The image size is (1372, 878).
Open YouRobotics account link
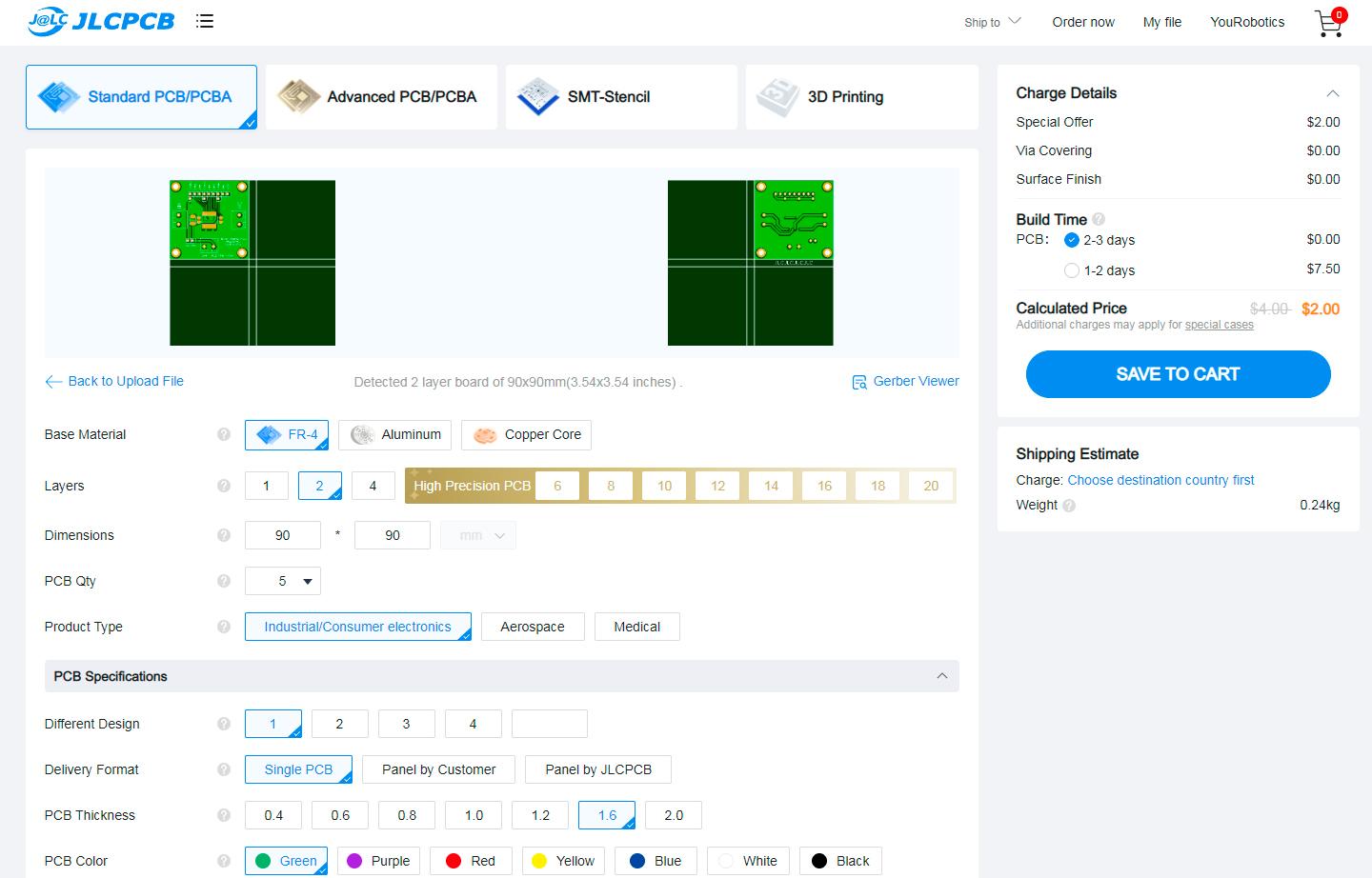click(x=1247, y=22)
